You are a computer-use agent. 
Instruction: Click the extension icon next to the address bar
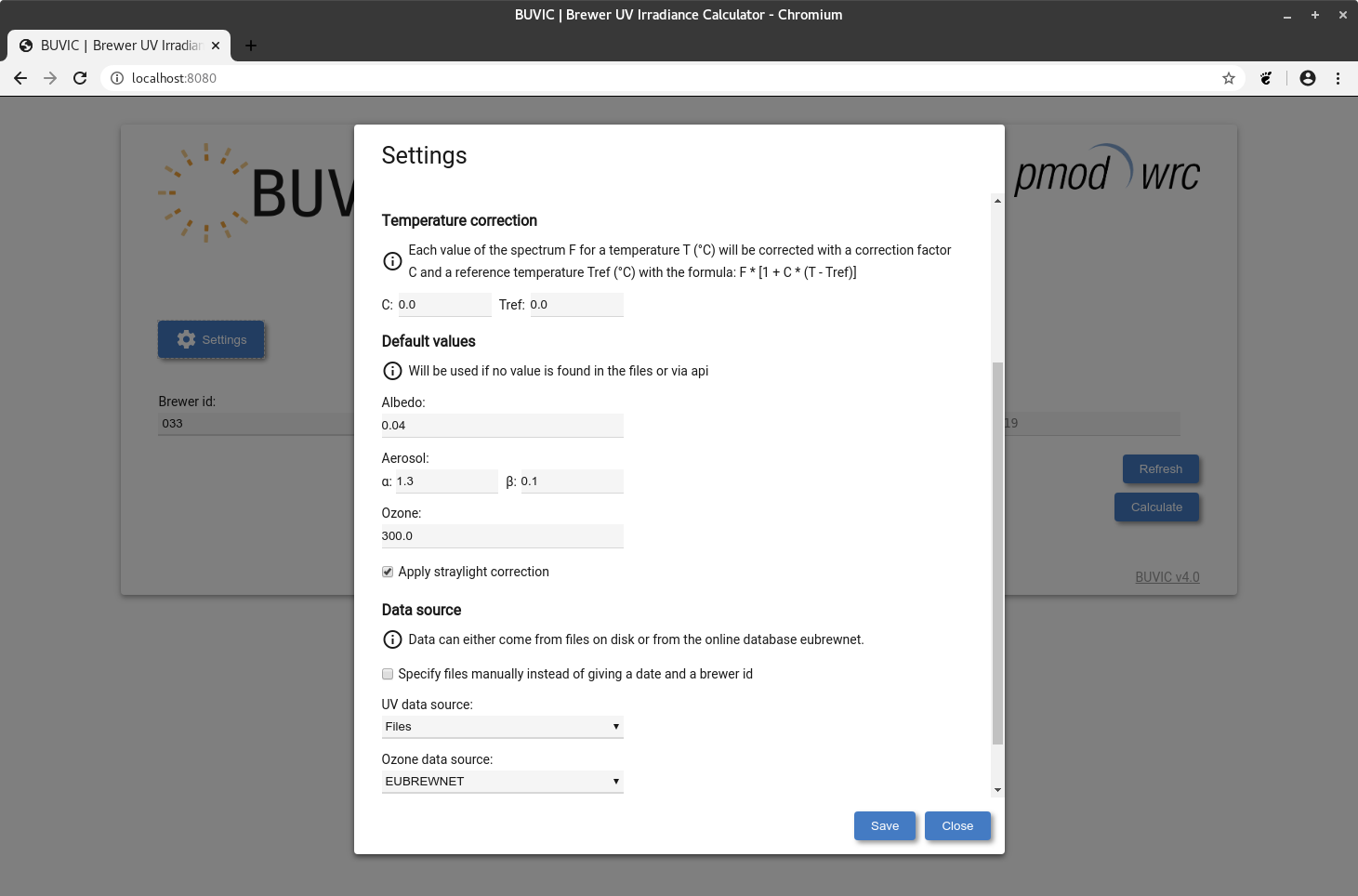1266,78
